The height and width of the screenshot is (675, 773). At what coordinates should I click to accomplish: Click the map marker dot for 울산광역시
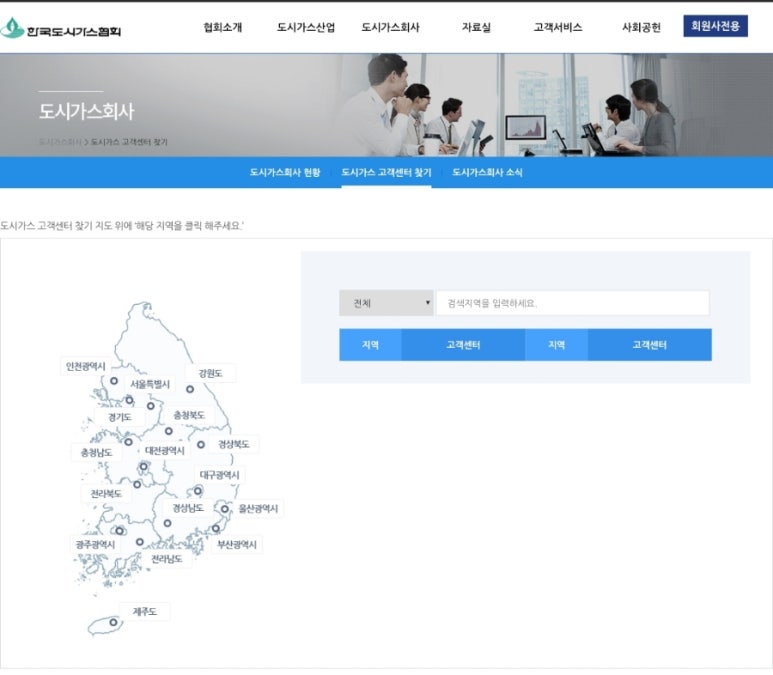coord(225,509)
